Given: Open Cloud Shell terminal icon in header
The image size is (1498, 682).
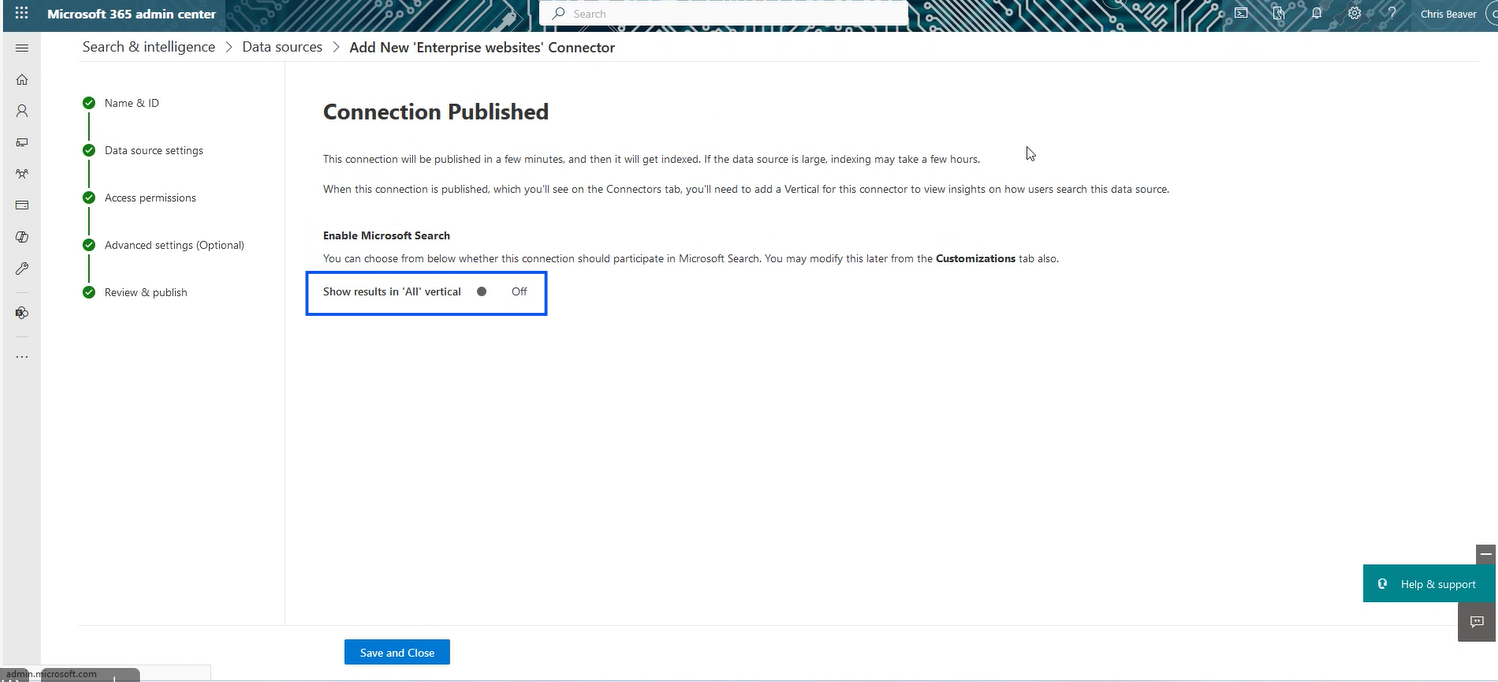Looking at the screenshot, I should [1241, 14].
